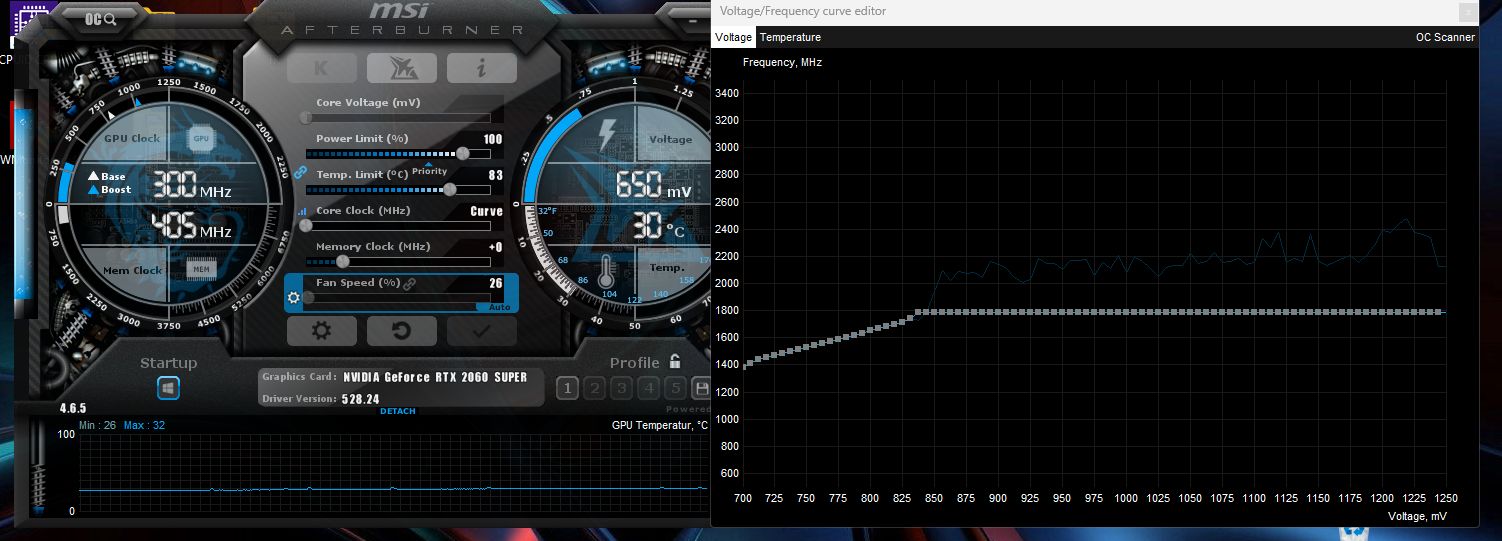This screenshot has height=541, width=1502.
Task: Click the thermometer icon in temp gauge
Action: pyautogui.click(x=607, y=272)
